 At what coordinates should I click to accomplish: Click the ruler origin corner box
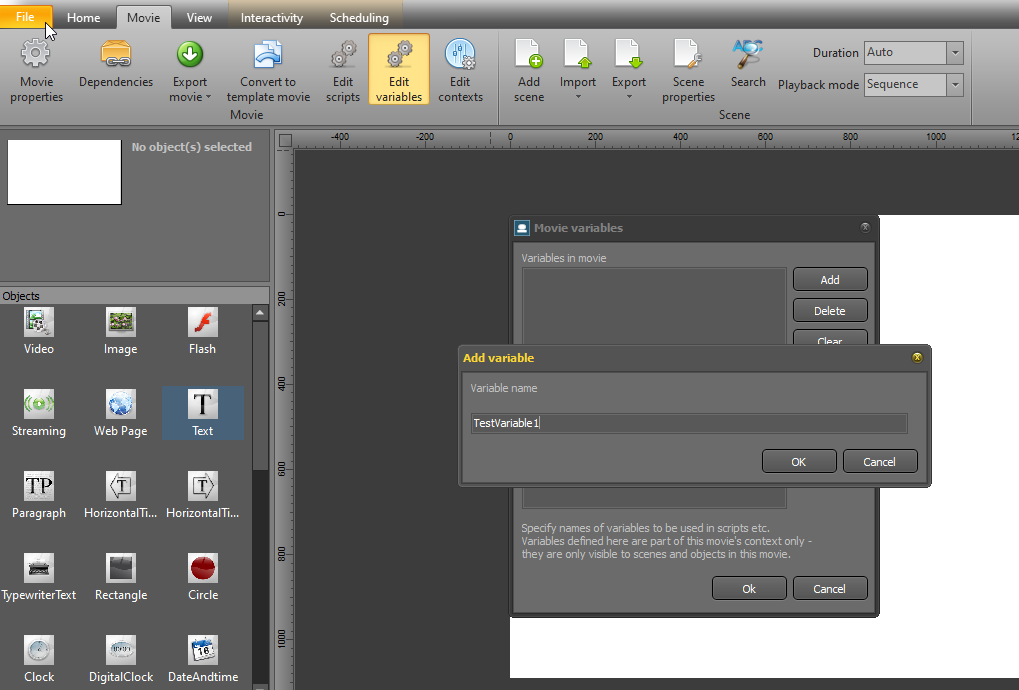[285, 140]
